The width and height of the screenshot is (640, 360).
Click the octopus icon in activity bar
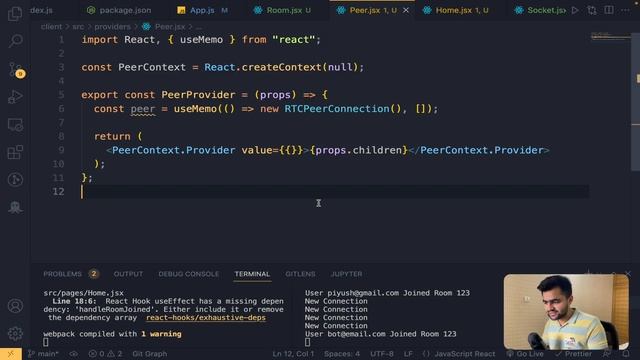point(15,207)
